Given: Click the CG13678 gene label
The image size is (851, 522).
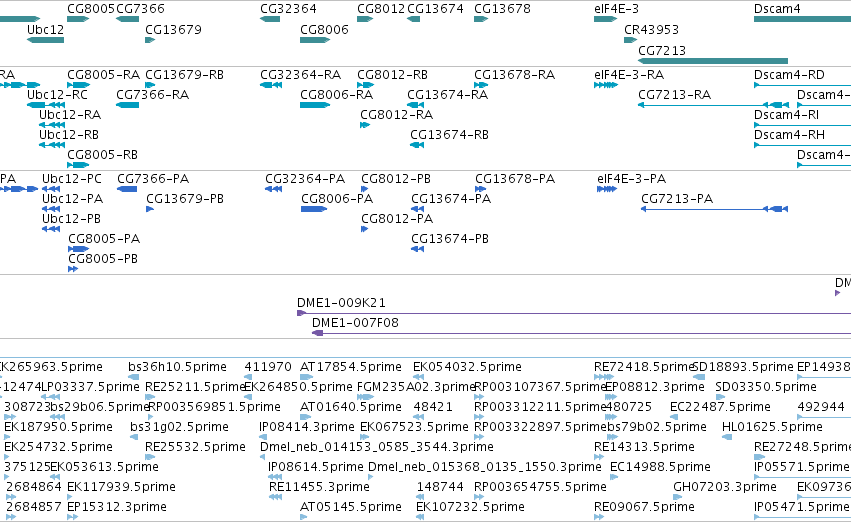Looking at the screenshot, I should (502, 9).
